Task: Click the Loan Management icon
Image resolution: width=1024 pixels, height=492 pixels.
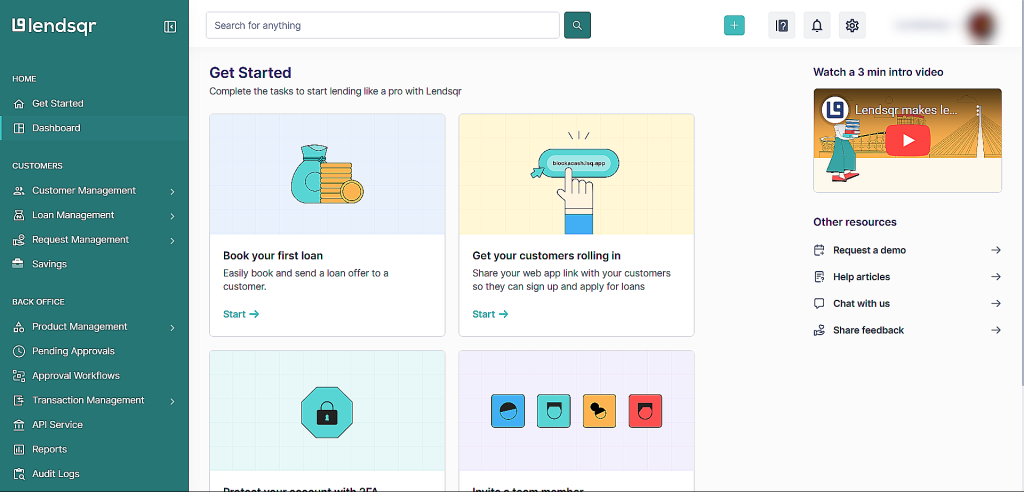Action: click(19, 215)
